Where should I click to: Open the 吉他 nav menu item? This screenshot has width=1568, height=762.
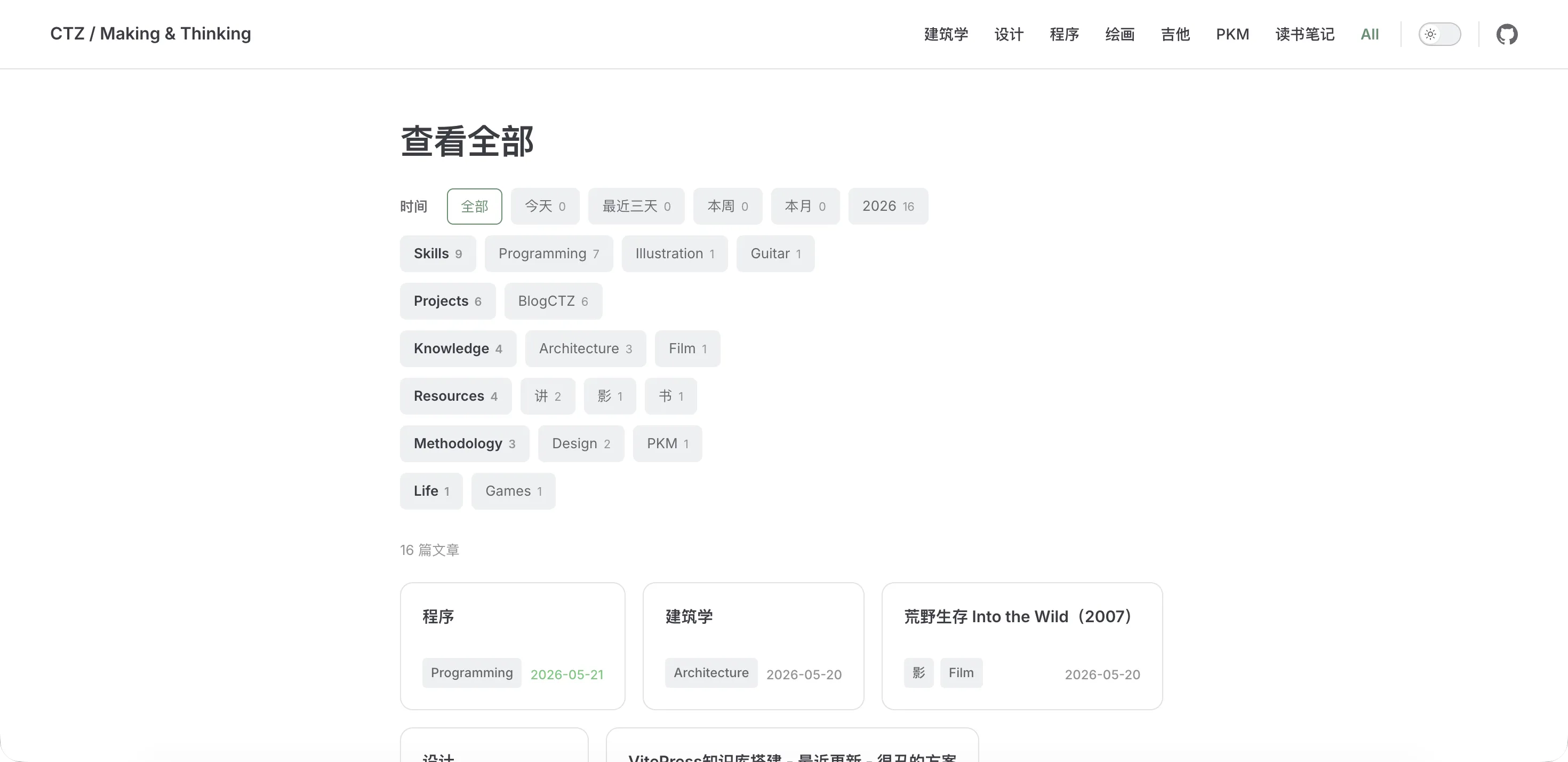tap(1175, 34)
